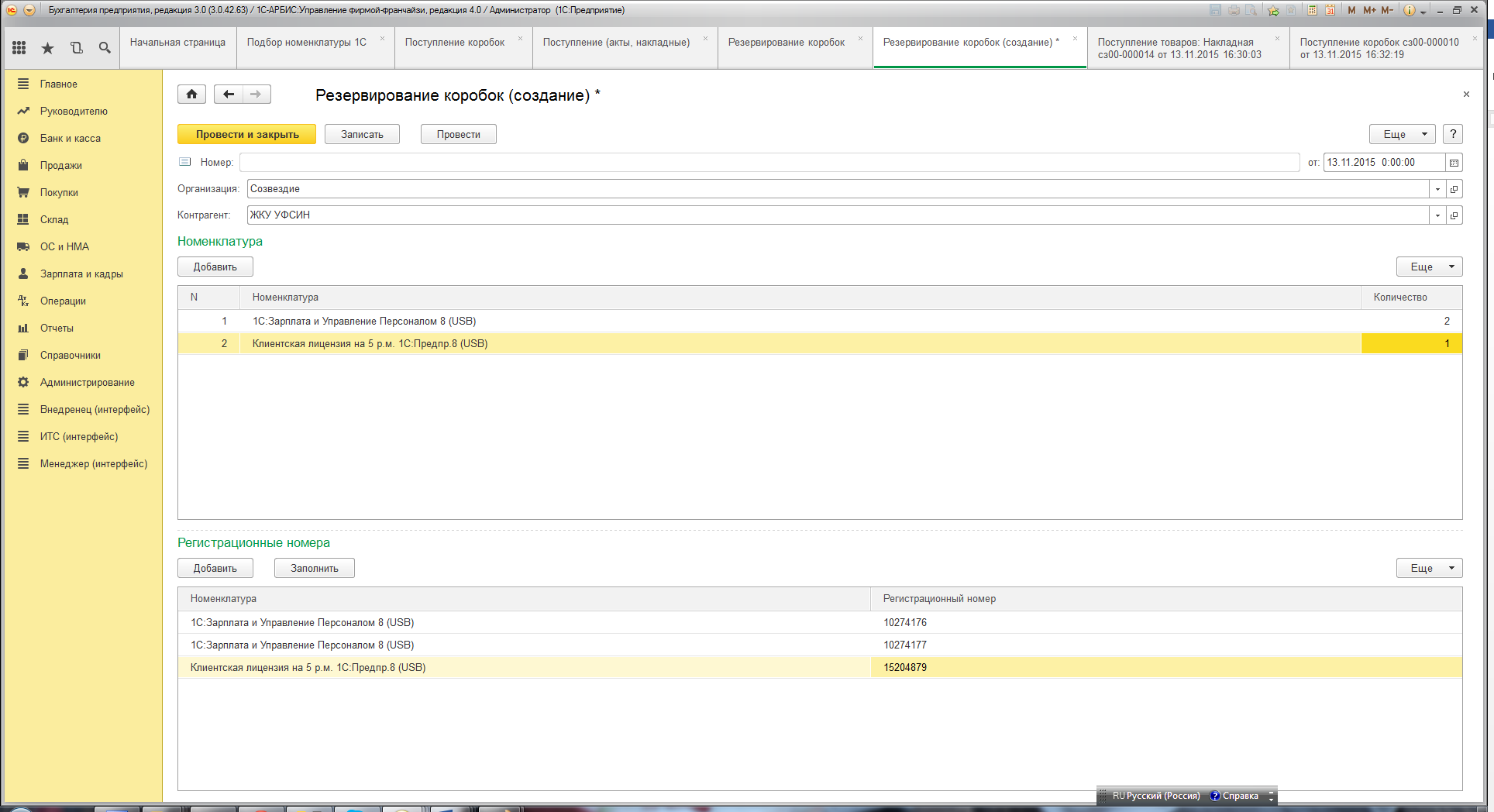The height and width of the screenshot is (812, 1494).
Task: Click the date field 13.11.2015
Action: tap(1384, 162)
